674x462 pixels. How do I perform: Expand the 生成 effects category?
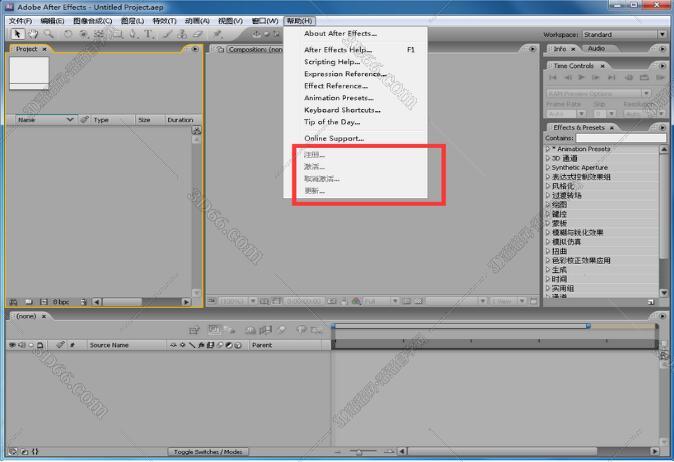pyautogui.click(x=548, y=270)
